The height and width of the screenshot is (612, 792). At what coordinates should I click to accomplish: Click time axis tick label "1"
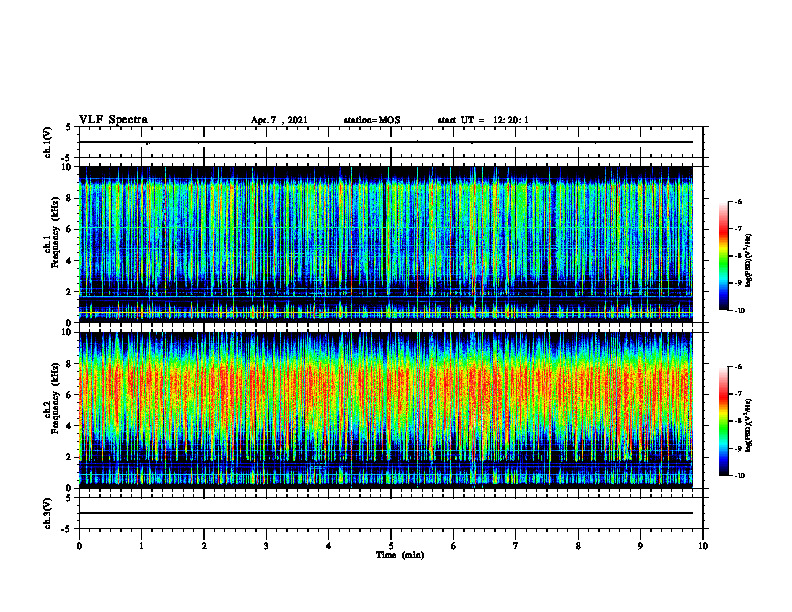141,546
